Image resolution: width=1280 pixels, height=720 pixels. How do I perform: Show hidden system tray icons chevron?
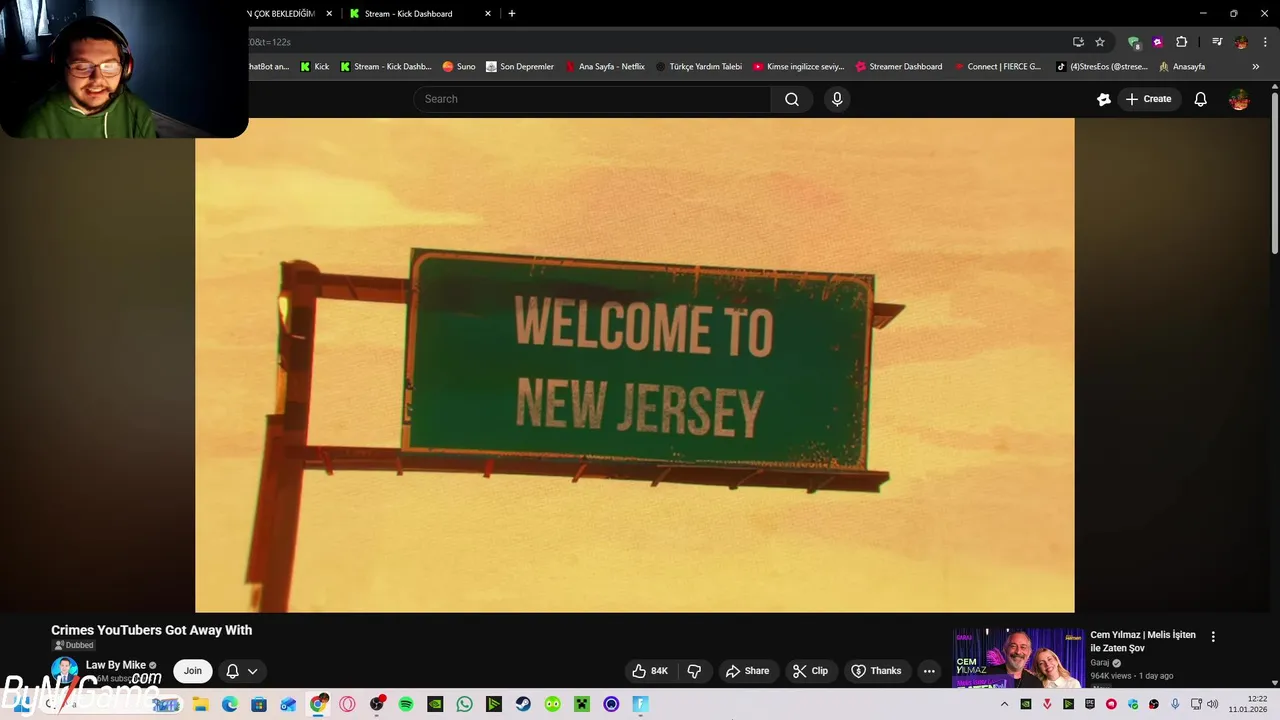pyautogui.click(x=1004, y=704)
